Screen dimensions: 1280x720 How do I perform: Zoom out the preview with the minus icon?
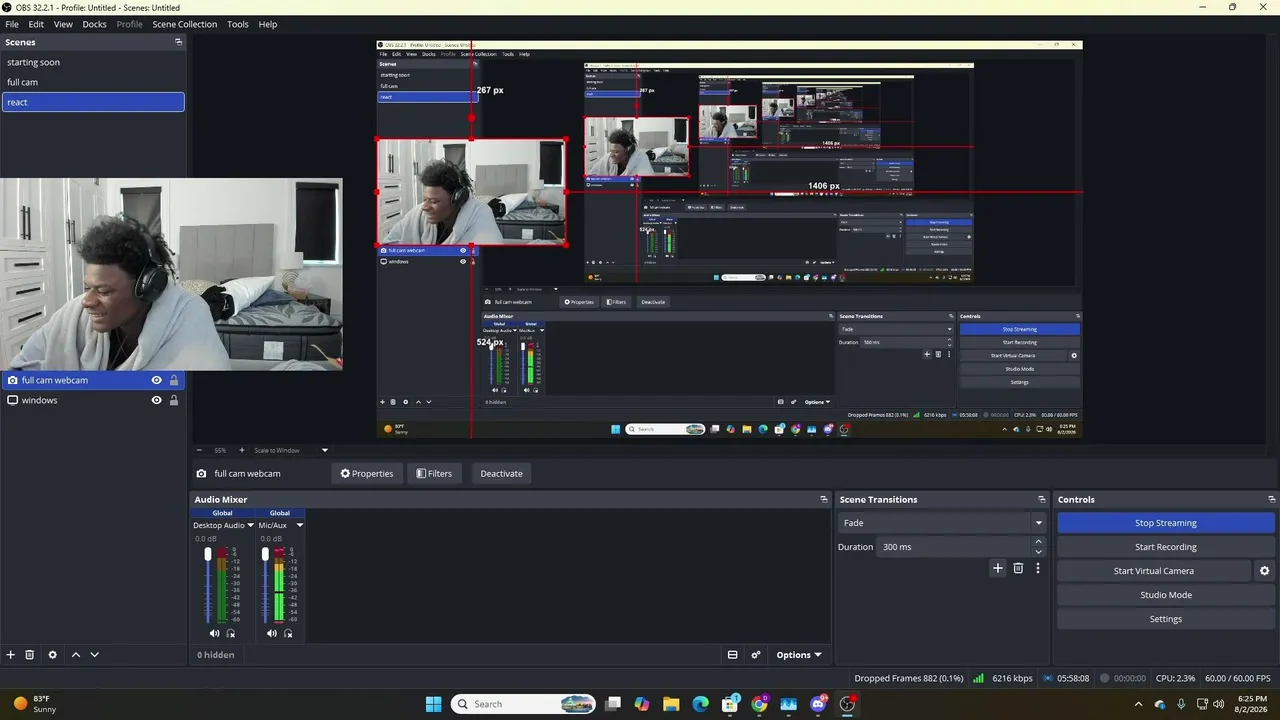199,450
